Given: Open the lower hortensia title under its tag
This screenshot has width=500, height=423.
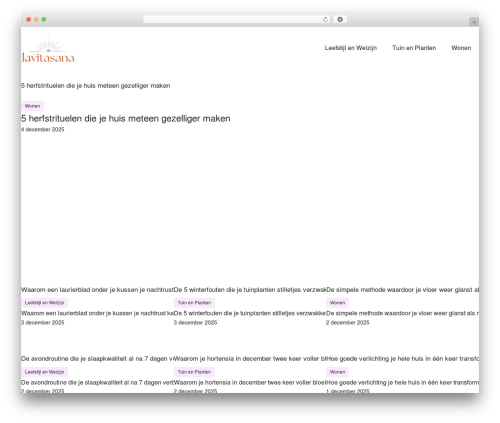Looking at the screenshot, I should pyautogui.click(x=250, y=382).
